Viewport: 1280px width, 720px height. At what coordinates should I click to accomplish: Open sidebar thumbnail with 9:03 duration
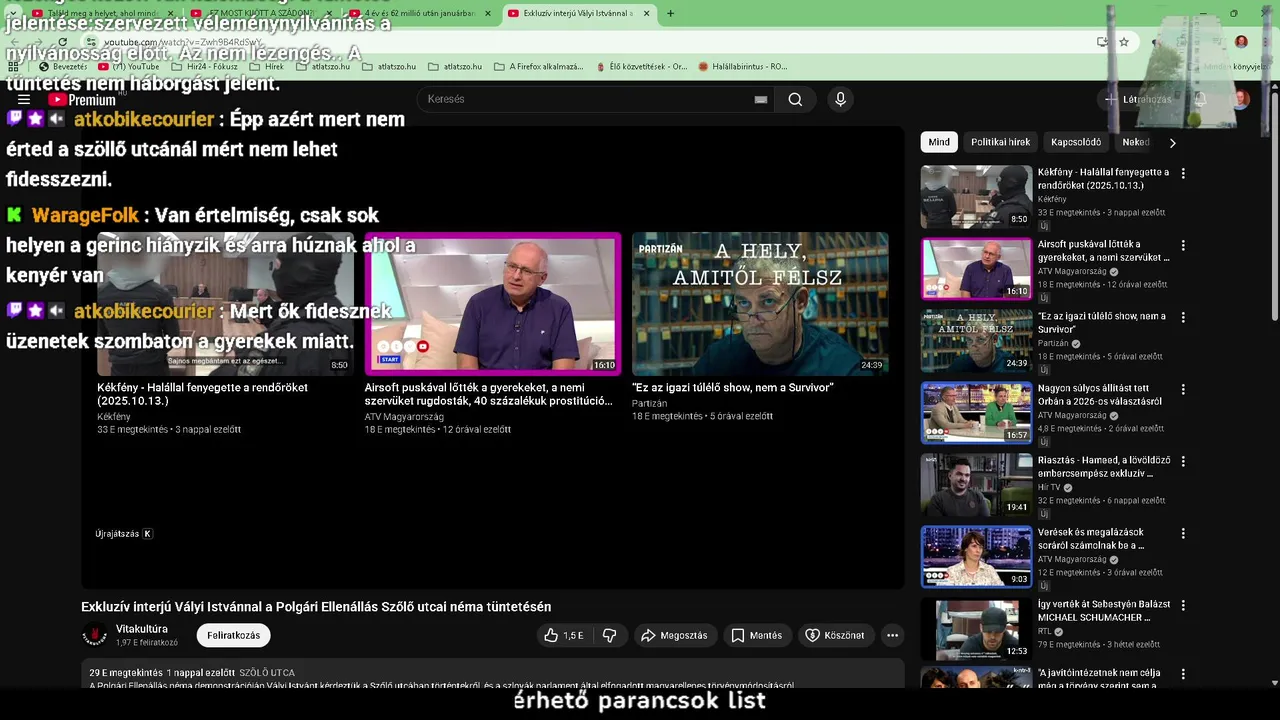[976, 557]
